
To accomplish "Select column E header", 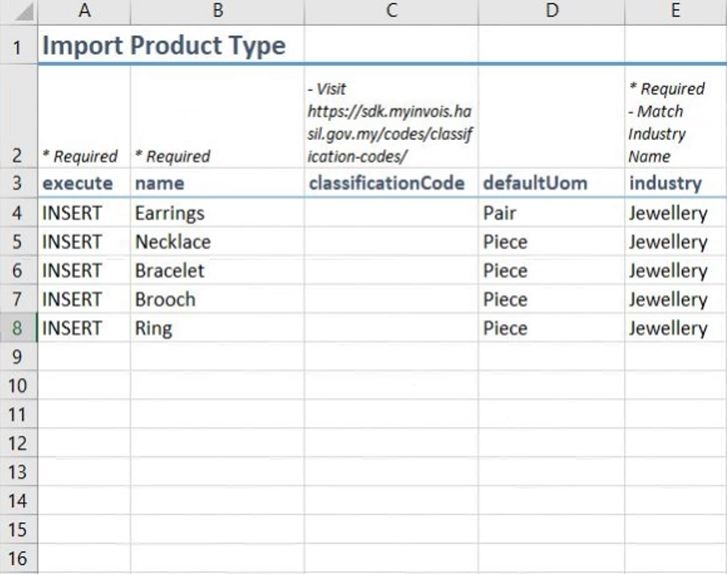I will tap(676, 11).
